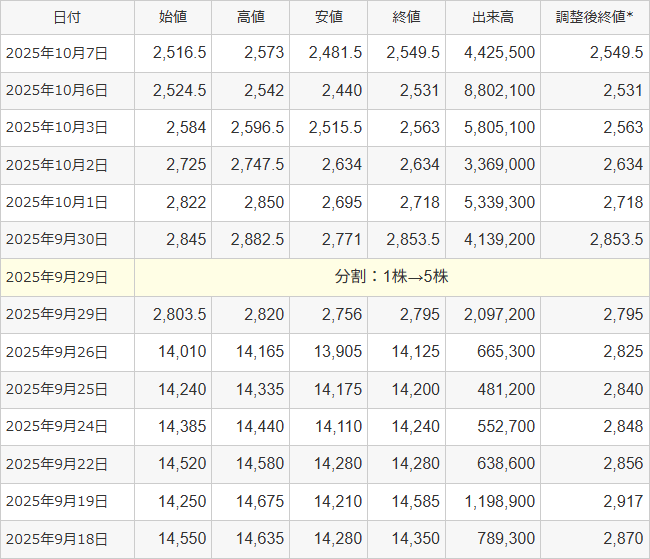Click the 分割：1株→5株 split notice
Image resolution: width=650 pixels, height=559 pixels.
point(391,277)
